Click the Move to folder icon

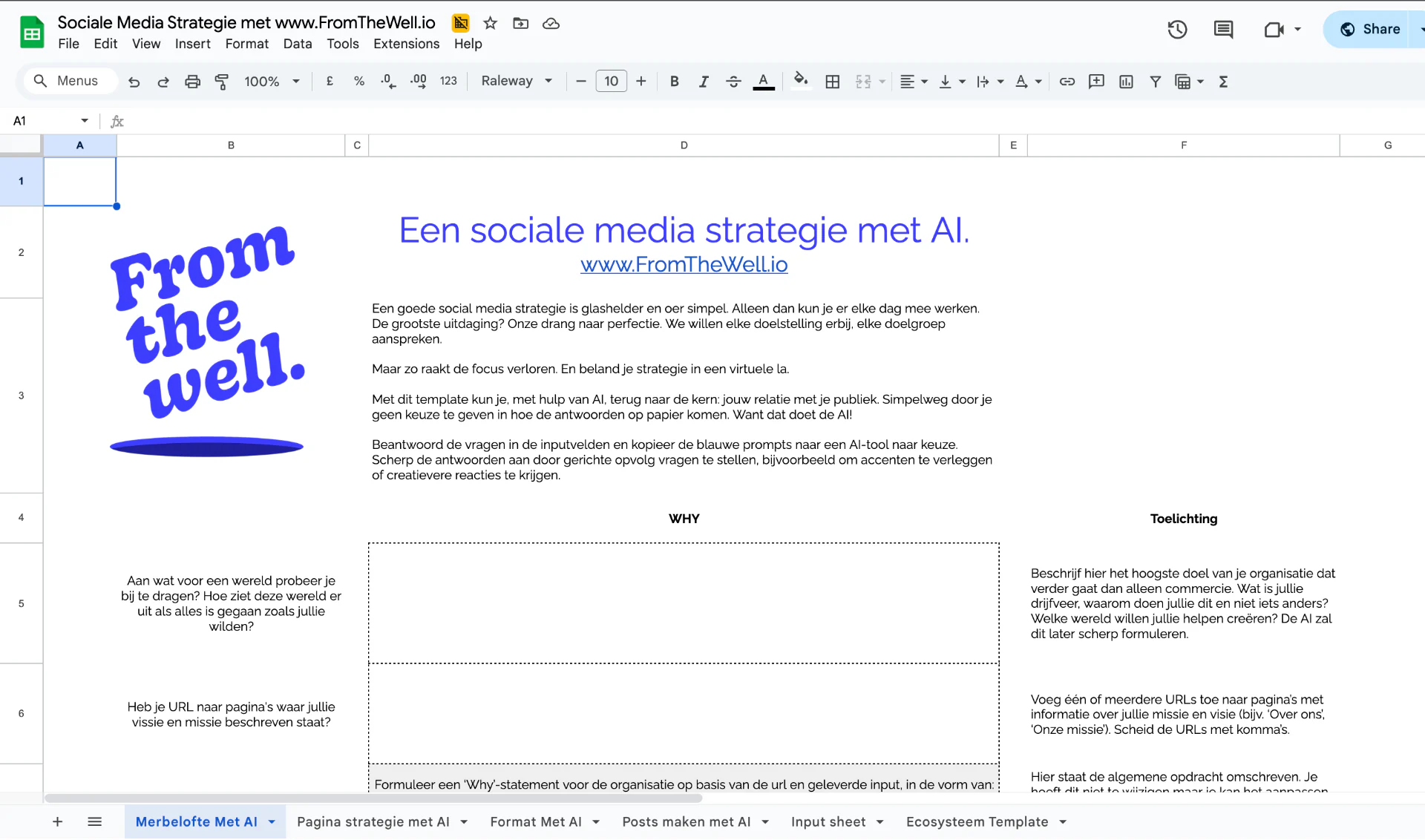(x=521, y=24)
